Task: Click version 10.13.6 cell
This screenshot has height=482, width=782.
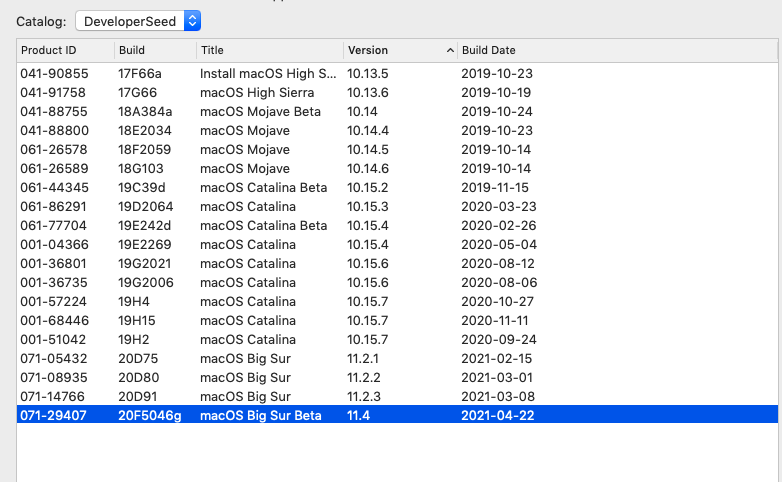Action: pos(368,93)
